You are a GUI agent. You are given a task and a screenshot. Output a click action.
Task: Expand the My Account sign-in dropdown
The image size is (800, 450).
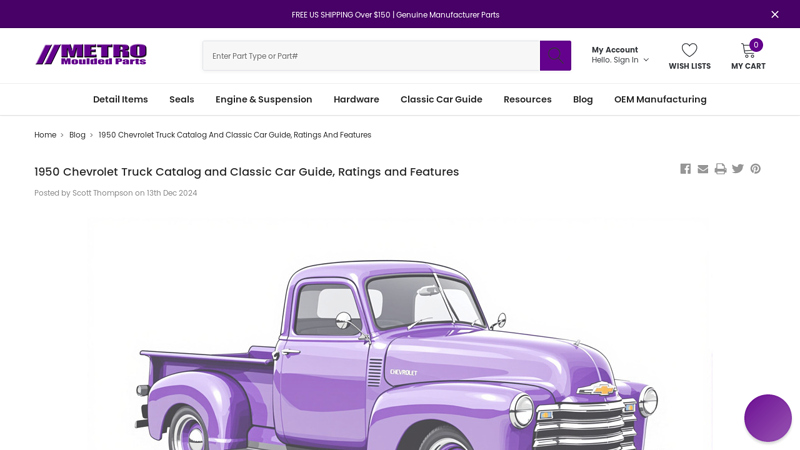pos(620,55)
